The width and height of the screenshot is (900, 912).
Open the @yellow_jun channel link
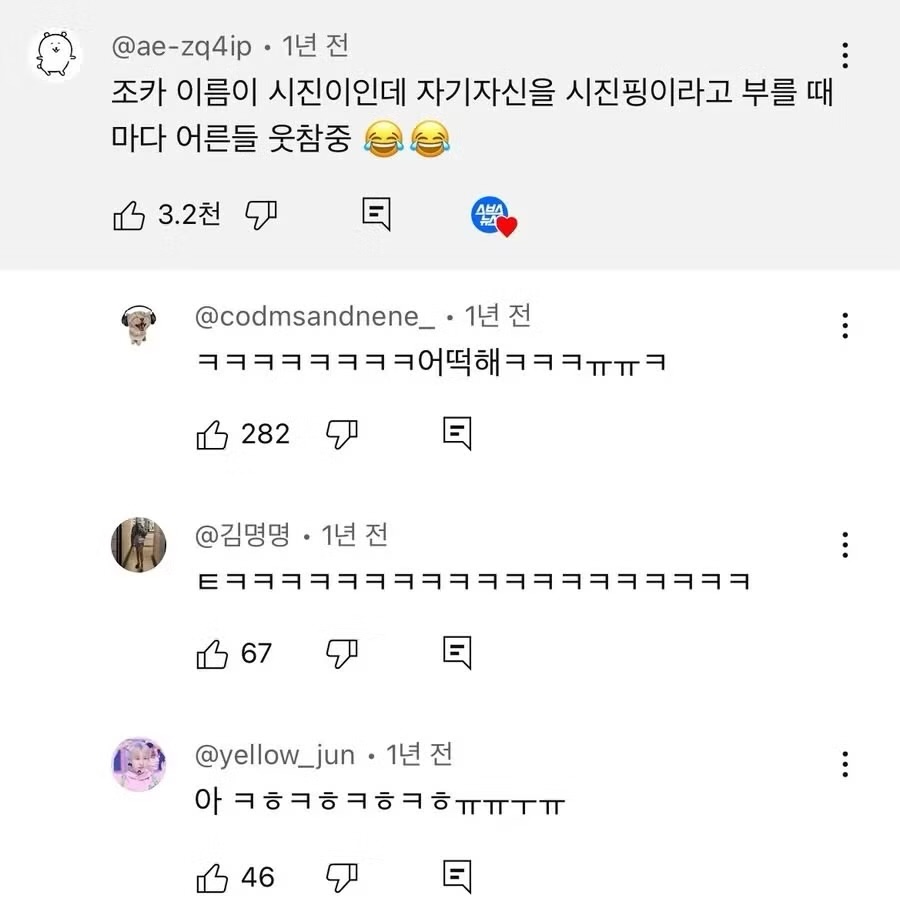click(x=274, y=755)
